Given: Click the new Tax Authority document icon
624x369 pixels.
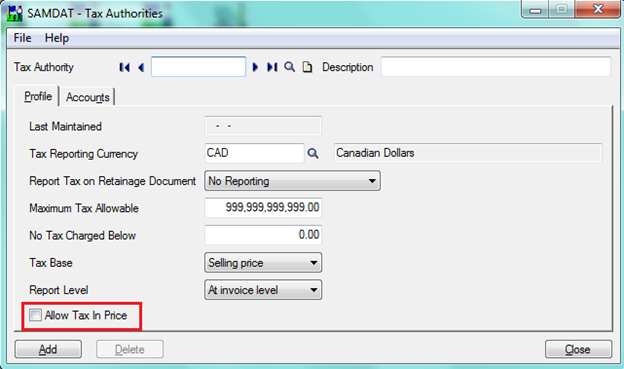Looking at the screenshot, I should point(307,67).
